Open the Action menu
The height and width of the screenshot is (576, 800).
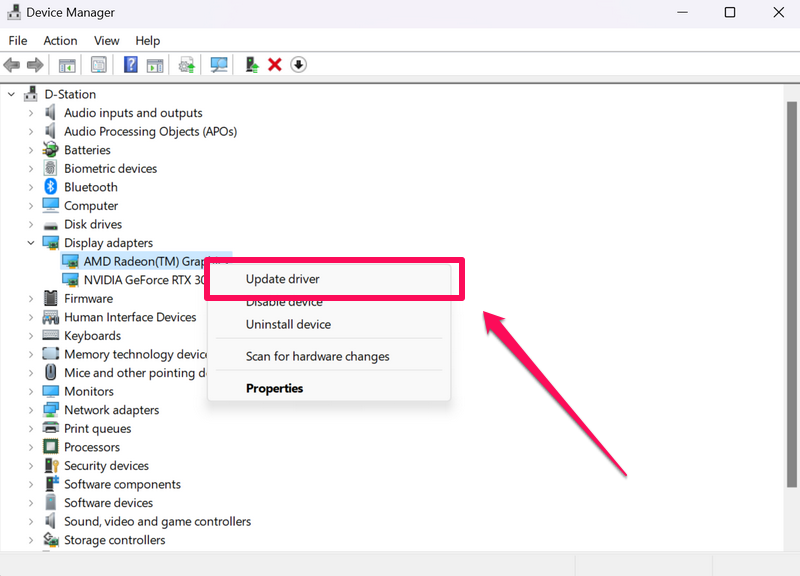[x=60, y=41]
